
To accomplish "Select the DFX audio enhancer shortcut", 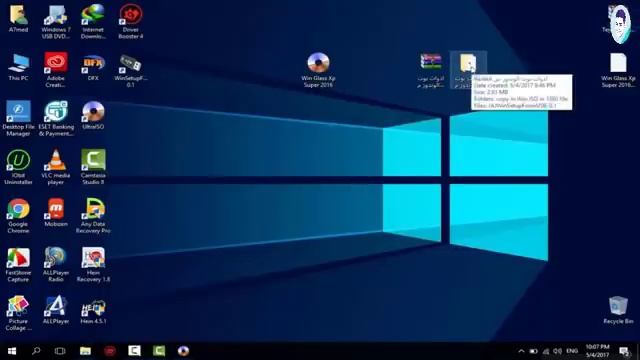I will pos(93,63).
